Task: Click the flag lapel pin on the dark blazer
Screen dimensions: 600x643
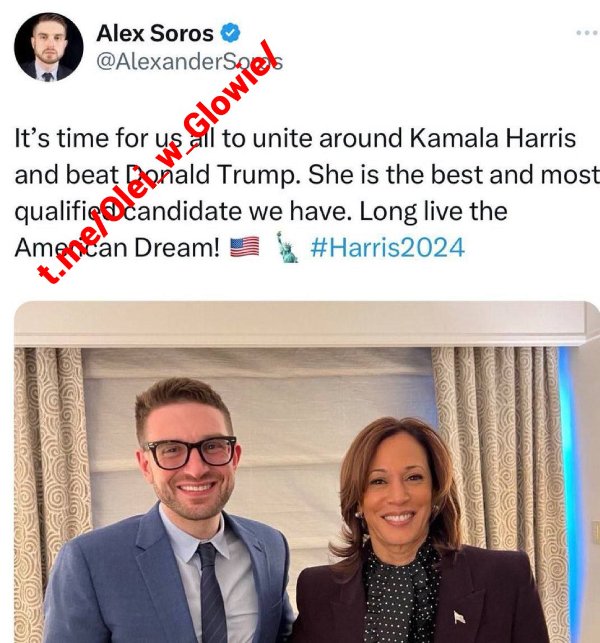Action: [x=459, y=616]
